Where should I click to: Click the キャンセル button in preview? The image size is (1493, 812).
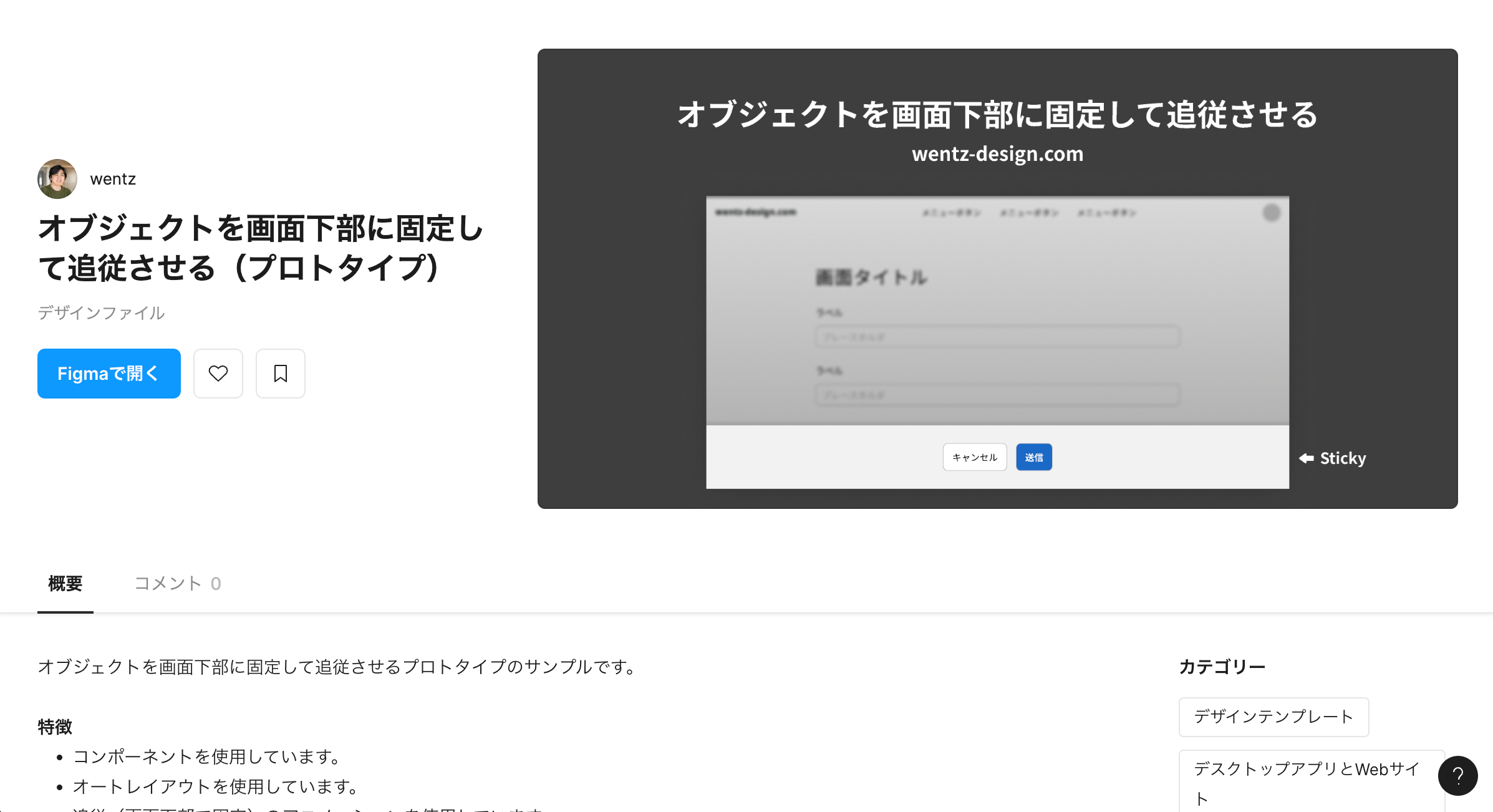[974, 457]
